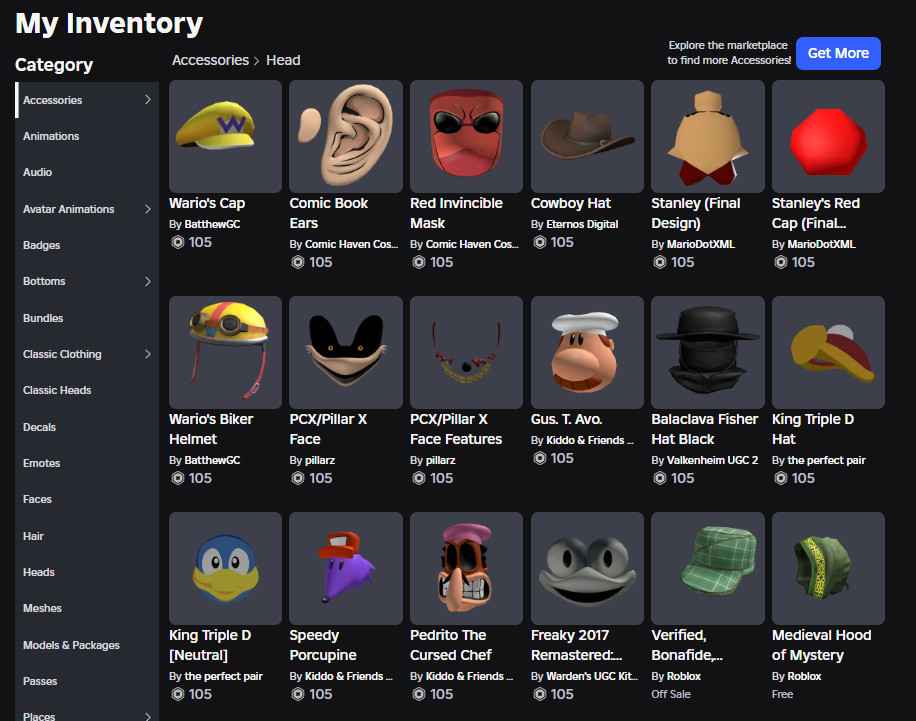
Task: Open the PCX/Pillar X Face thumbnail
Action: click(346, 352)
